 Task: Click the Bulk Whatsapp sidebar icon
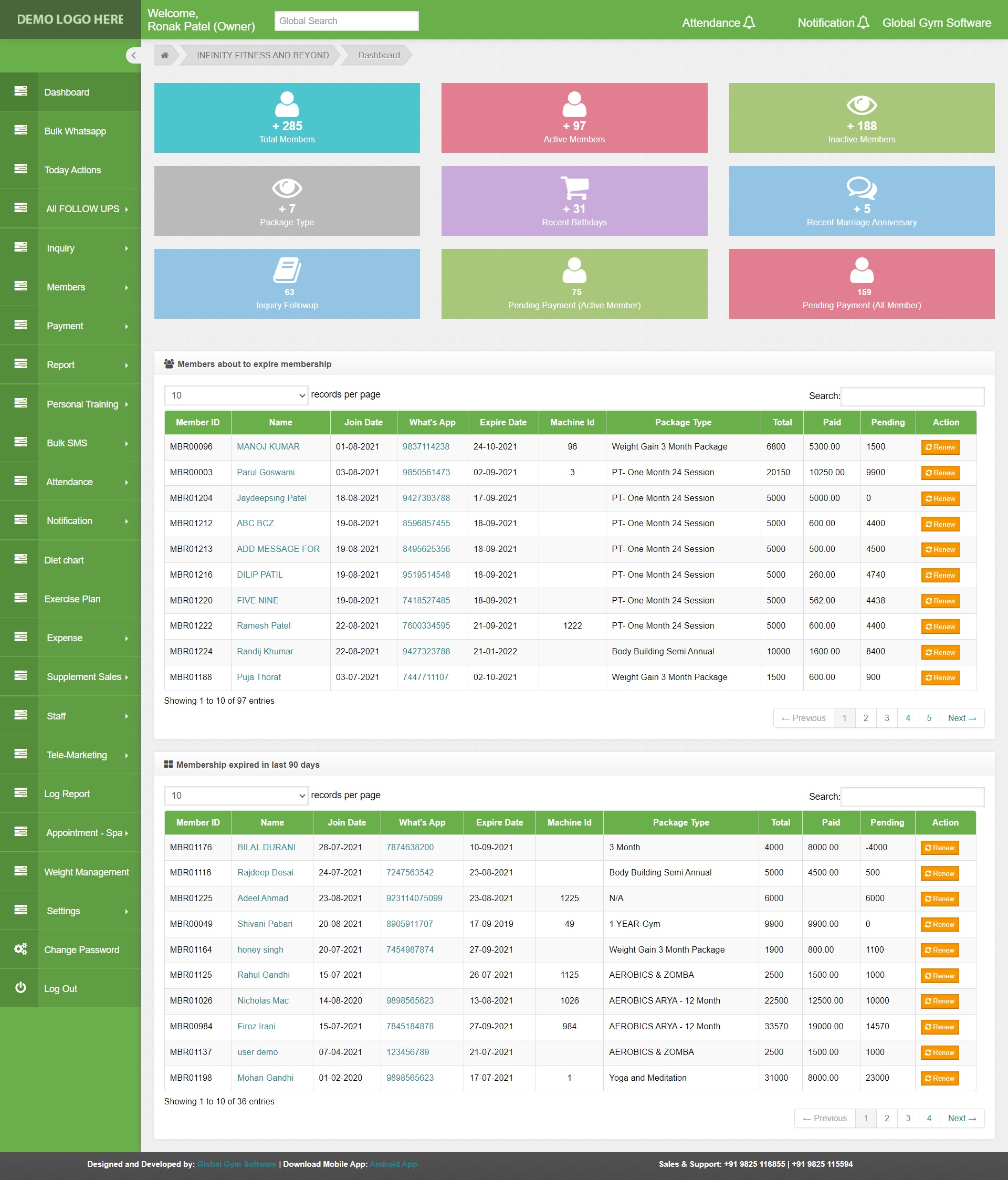[22, 130]
